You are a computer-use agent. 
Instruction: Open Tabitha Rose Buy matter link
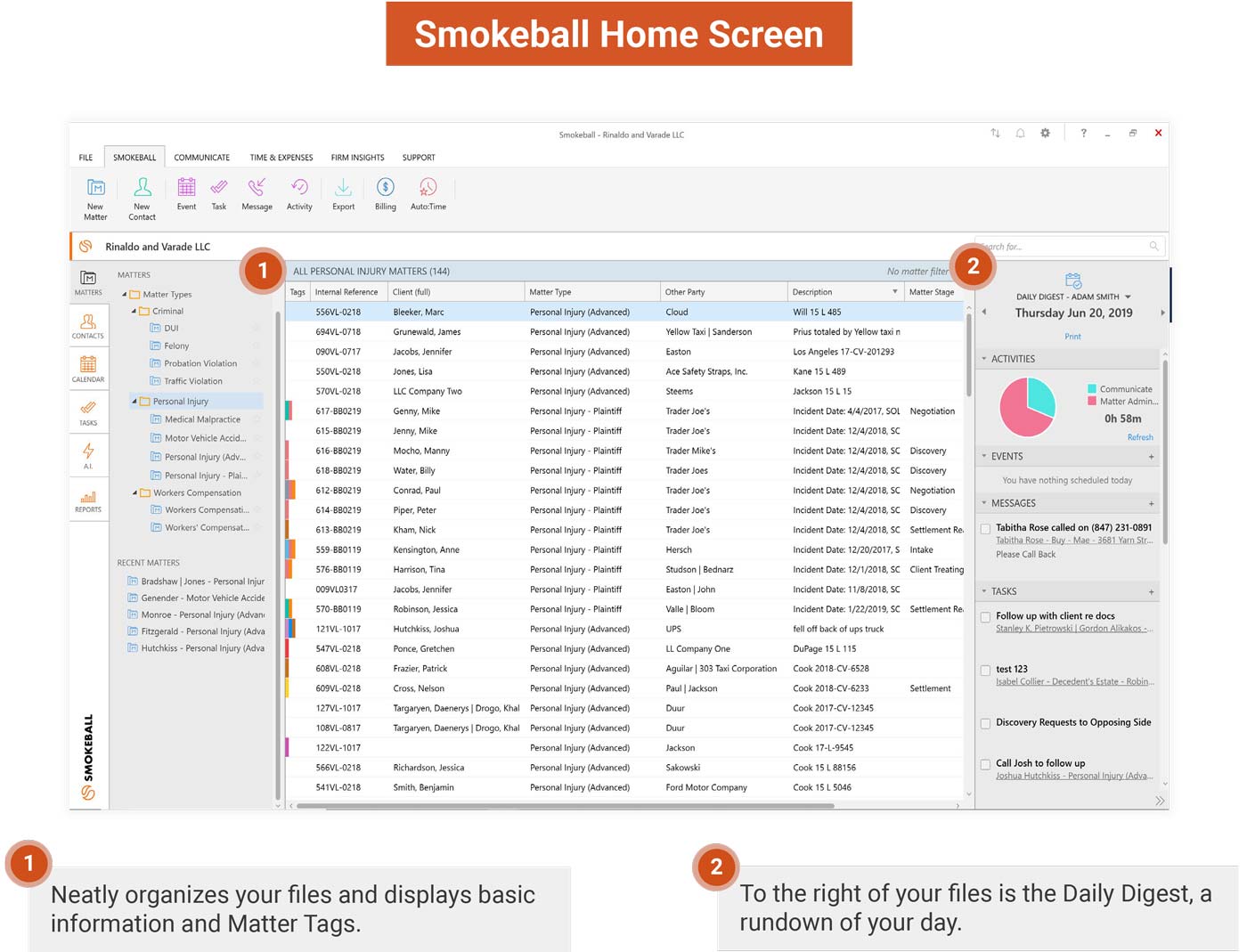click(x=1074, y=541)
